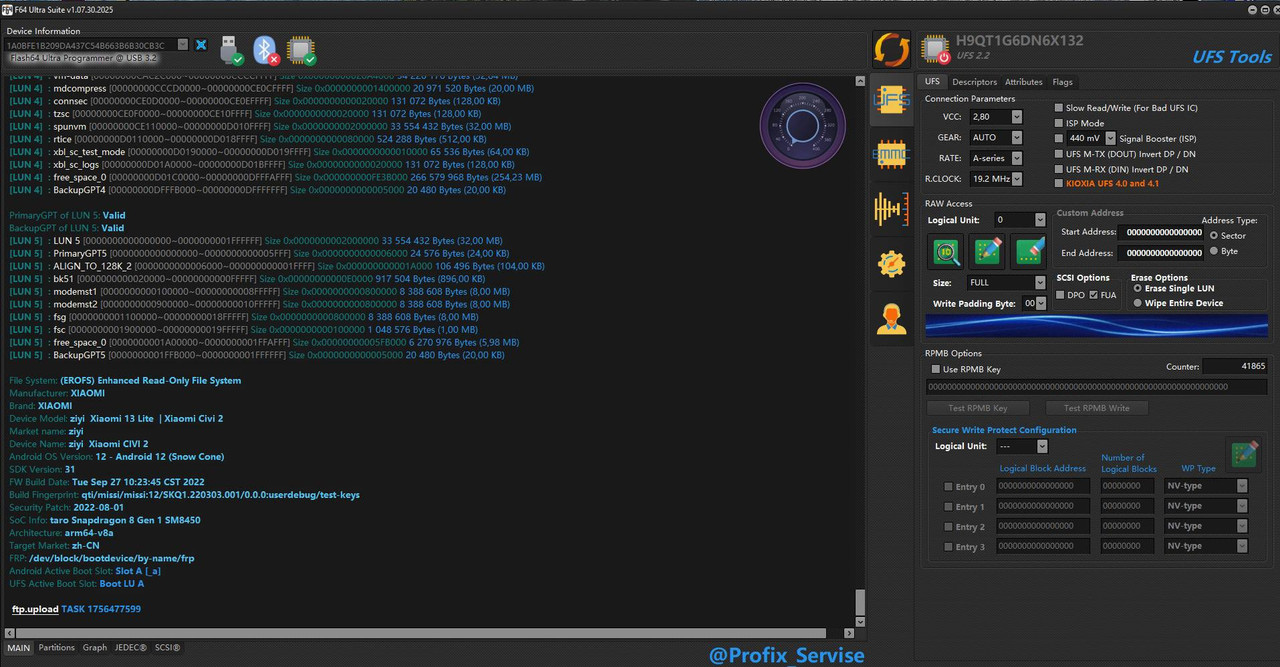Toggle the DPO SCSI option
The width and height of the screenshot is (1280, 667).
coord(1061,295)
